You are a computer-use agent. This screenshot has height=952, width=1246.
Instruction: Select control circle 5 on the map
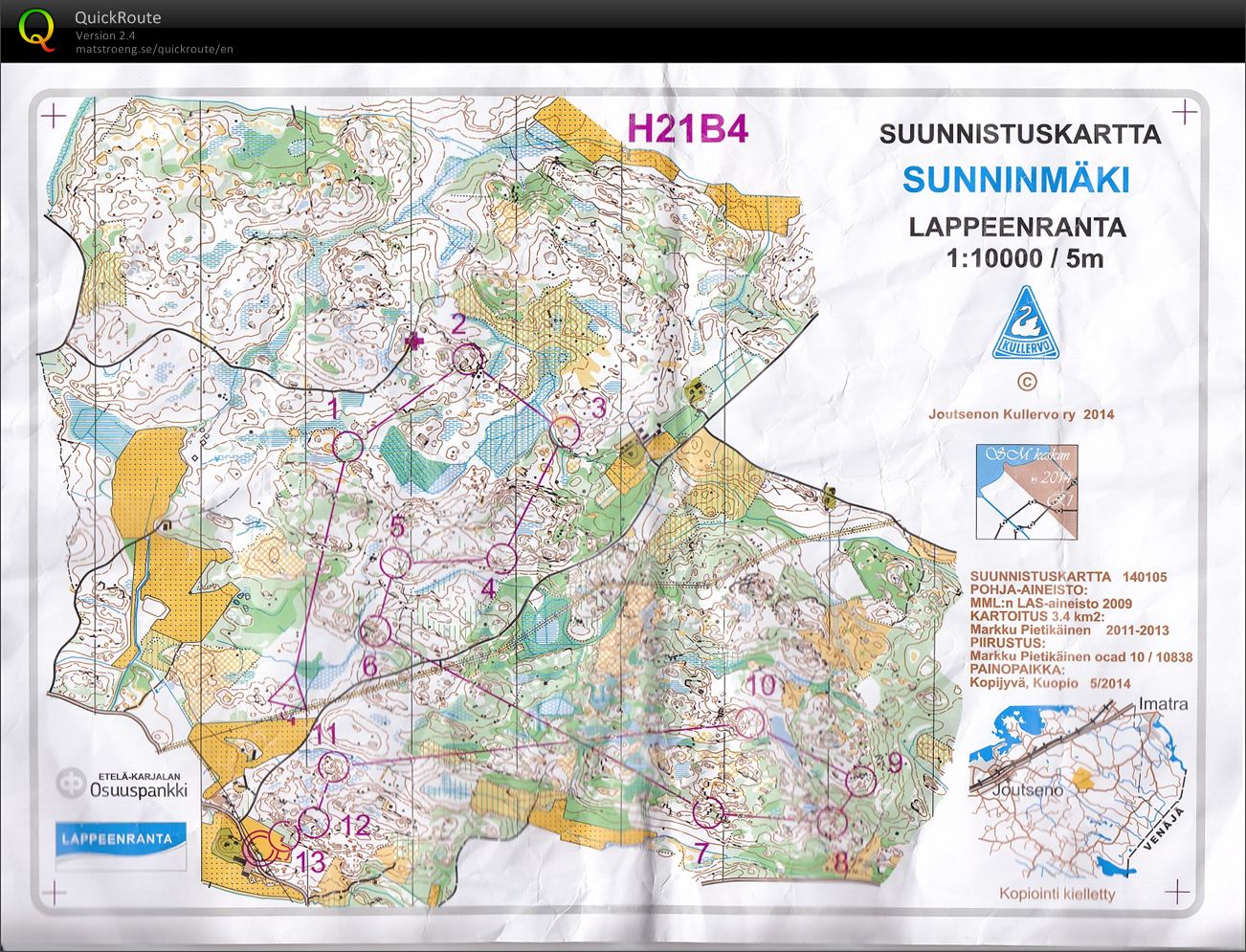click(394, 562)
